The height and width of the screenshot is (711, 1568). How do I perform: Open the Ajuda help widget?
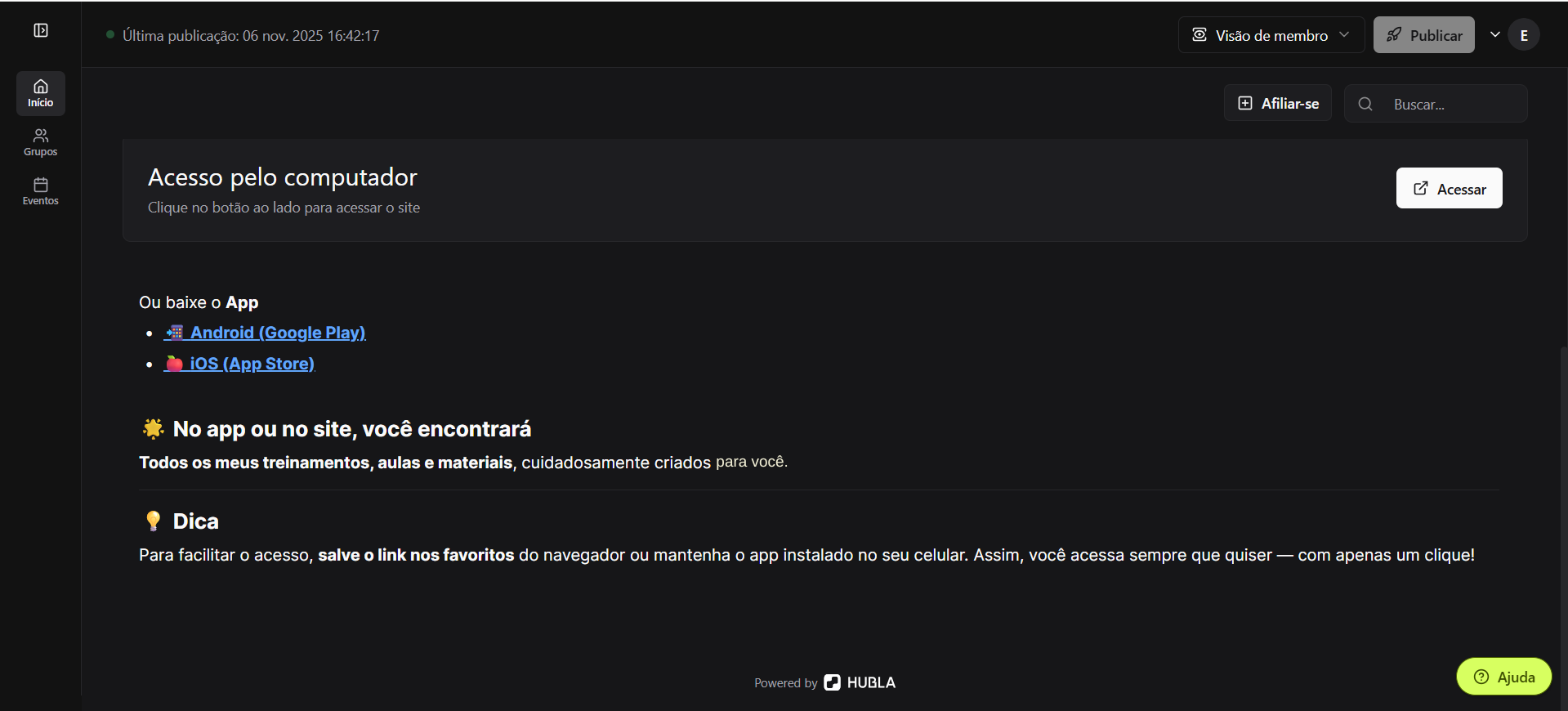coord(1503,677)
